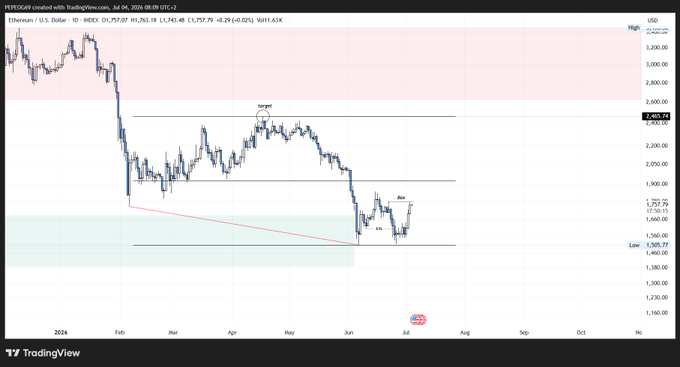Click the 1,560.00 price axis value
The height and width of the screenshot is (367, 680).
coord(657,236)
